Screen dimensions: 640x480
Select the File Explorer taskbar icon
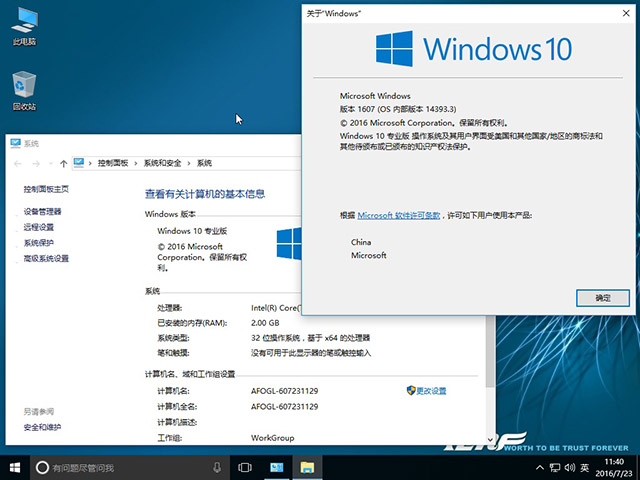(x=308, y=467)
